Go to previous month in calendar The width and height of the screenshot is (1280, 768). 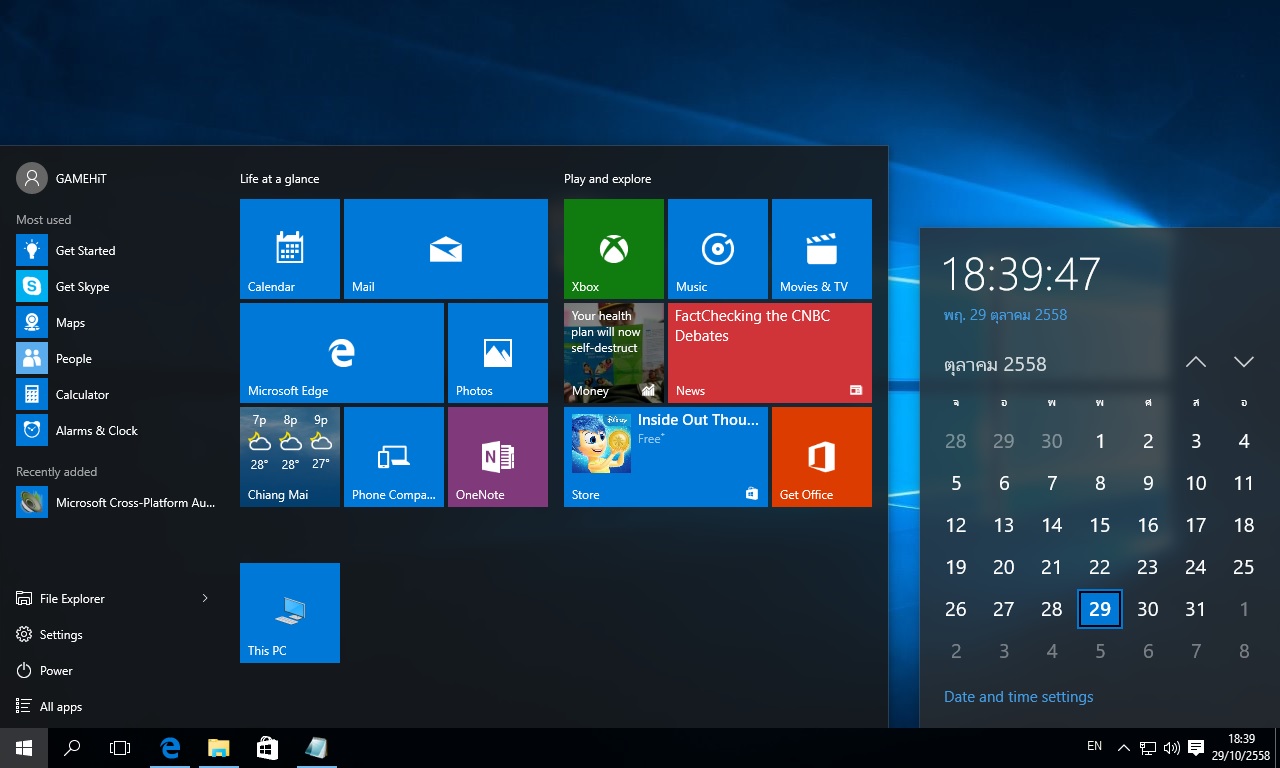(1196, 362)
